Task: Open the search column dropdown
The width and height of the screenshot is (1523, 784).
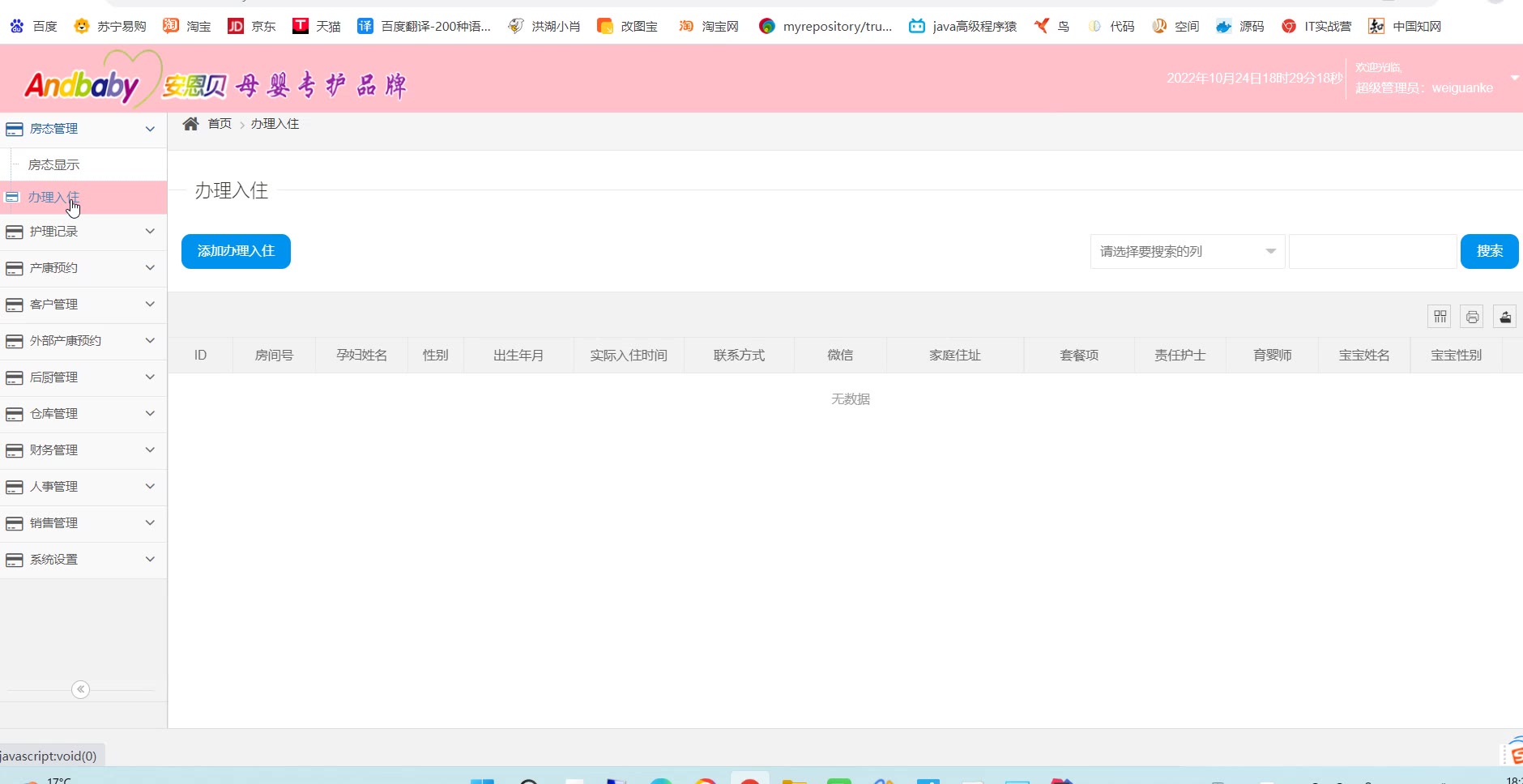Action: pyautogui.click(x=1187, y=252)
